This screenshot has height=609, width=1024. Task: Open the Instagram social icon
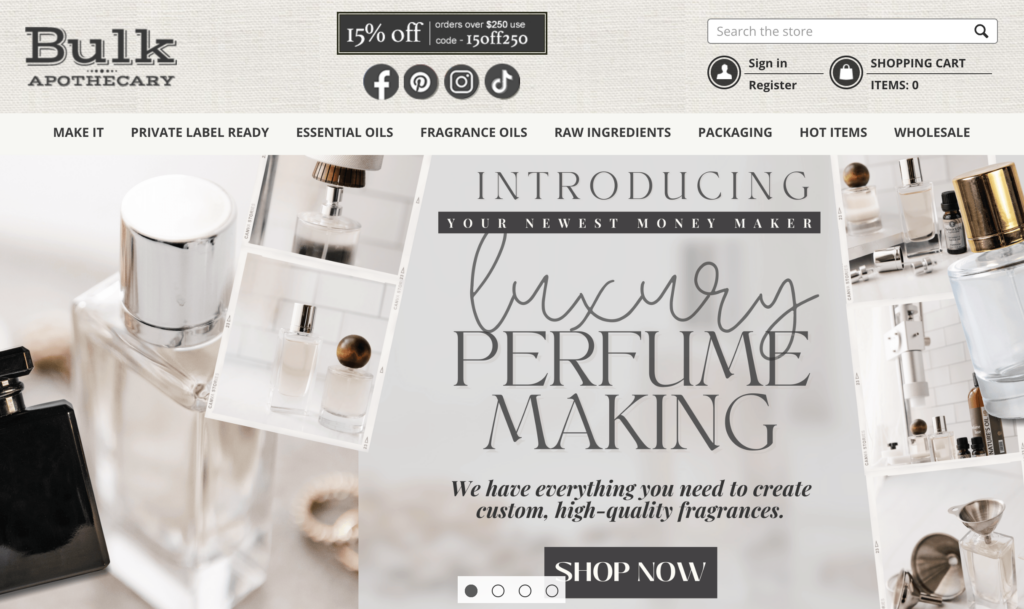461,82
